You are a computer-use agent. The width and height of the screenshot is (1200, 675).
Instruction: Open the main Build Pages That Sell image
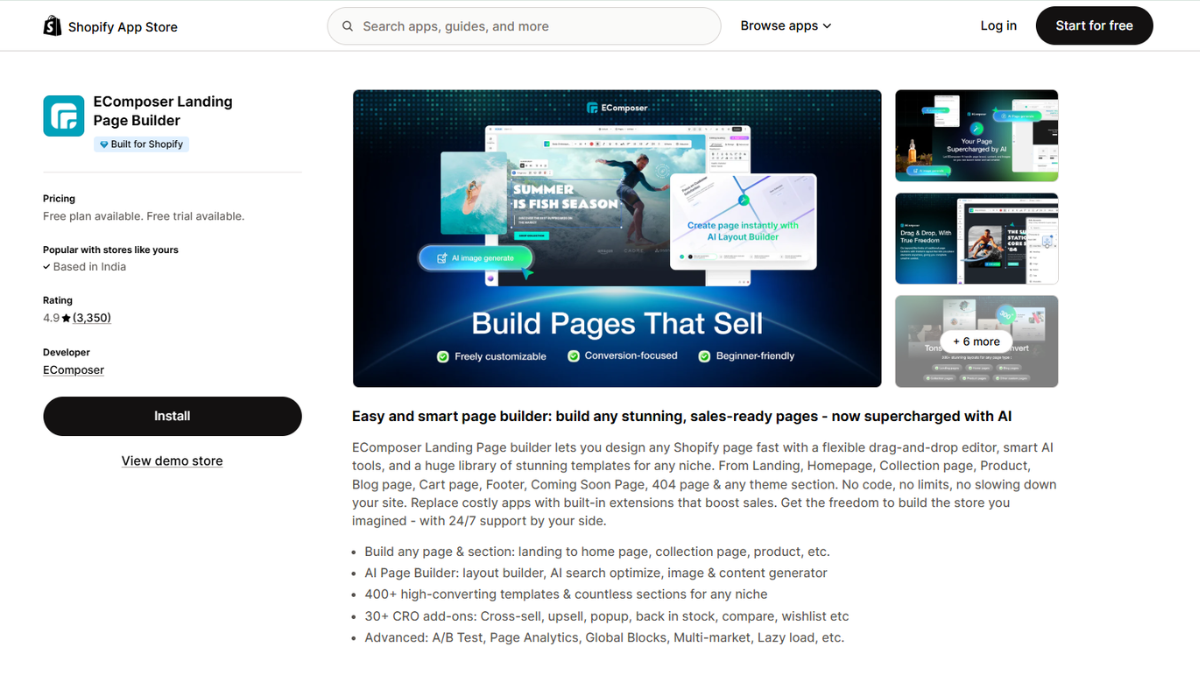point(617,238)
